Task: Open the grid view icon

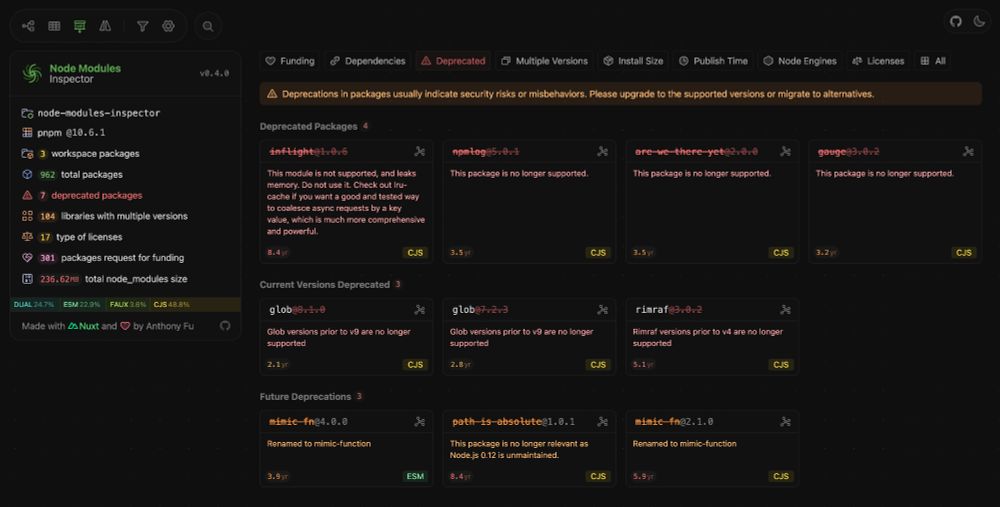Action: pos(54,26)
